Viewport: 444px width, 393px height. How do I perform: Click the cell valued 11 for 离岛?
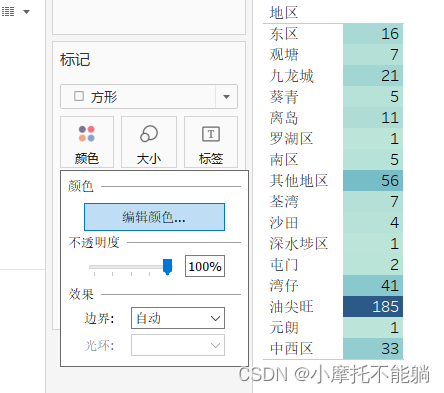pos(373,117)
